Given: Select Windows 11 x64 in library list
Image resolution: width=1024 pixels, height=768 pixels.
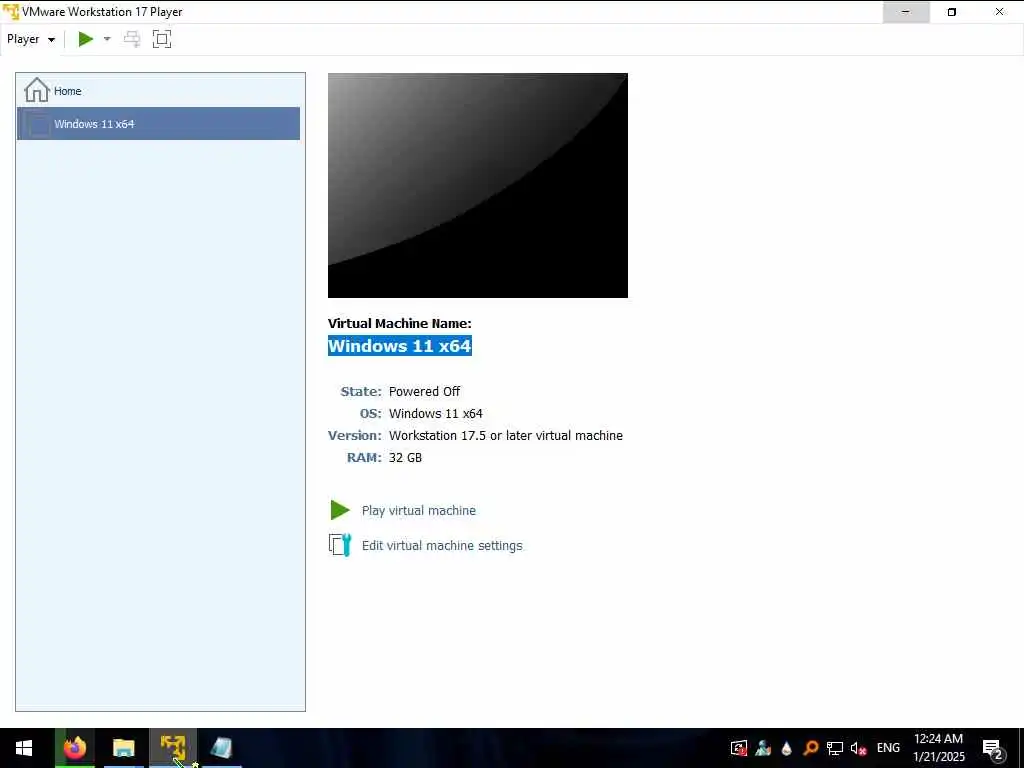Looking at the screenshot, I should coord(158,123).
